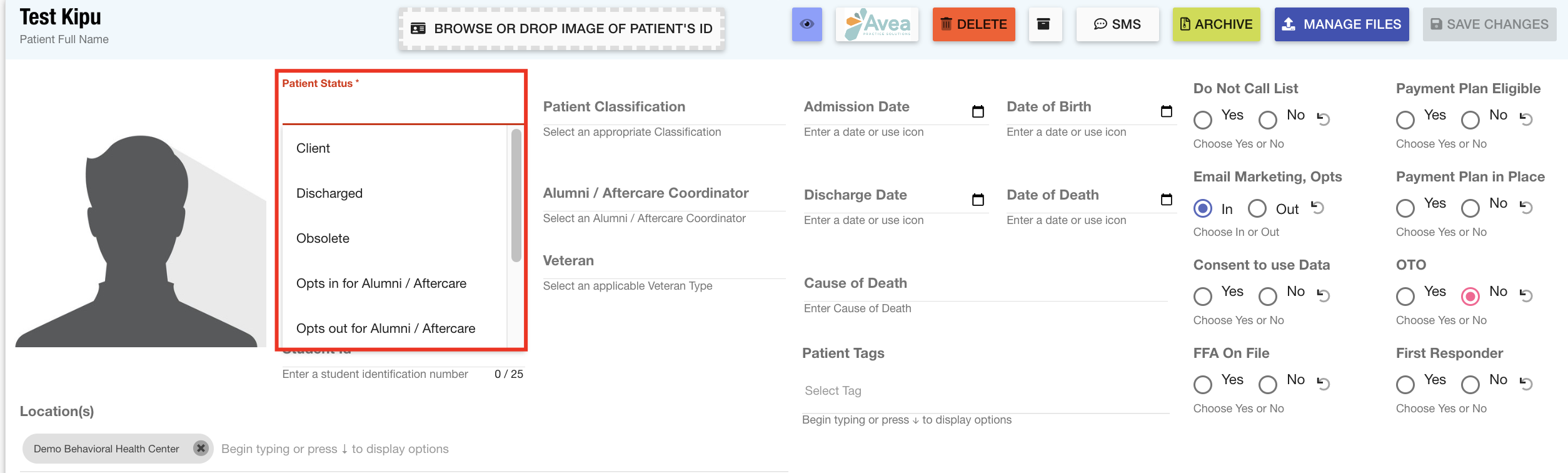Click the Patient Status list scrollbar

click(x=516, y=195)
